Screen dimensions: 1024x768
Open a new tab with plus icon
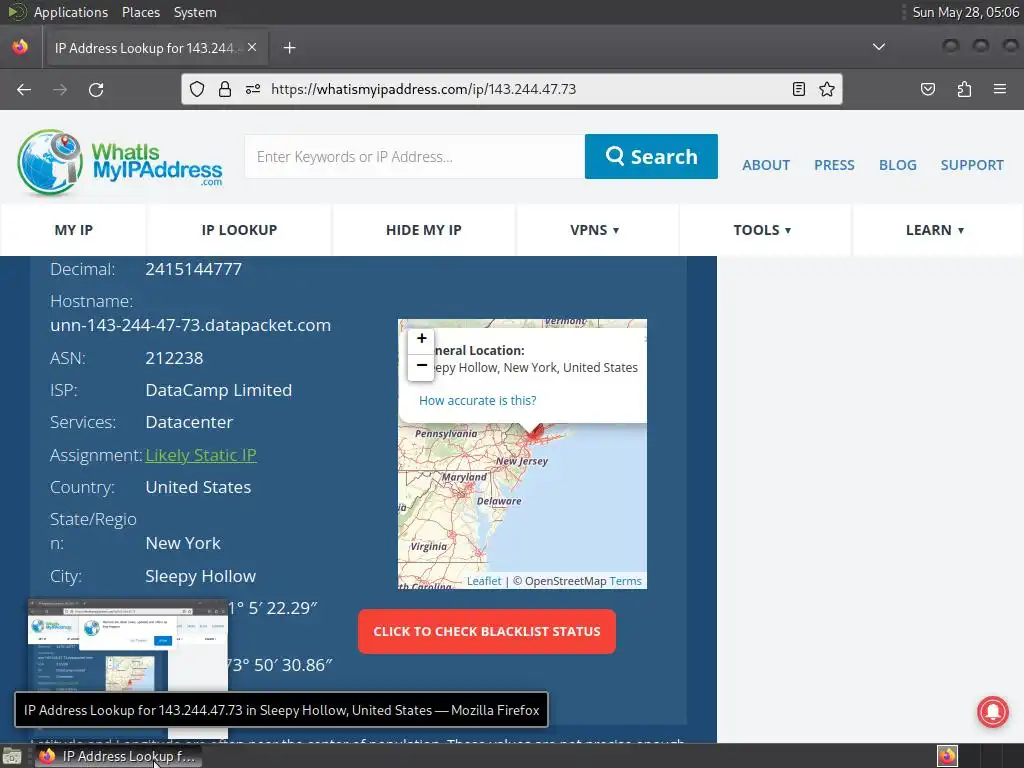pyautogui.click(x=289, y=48)
